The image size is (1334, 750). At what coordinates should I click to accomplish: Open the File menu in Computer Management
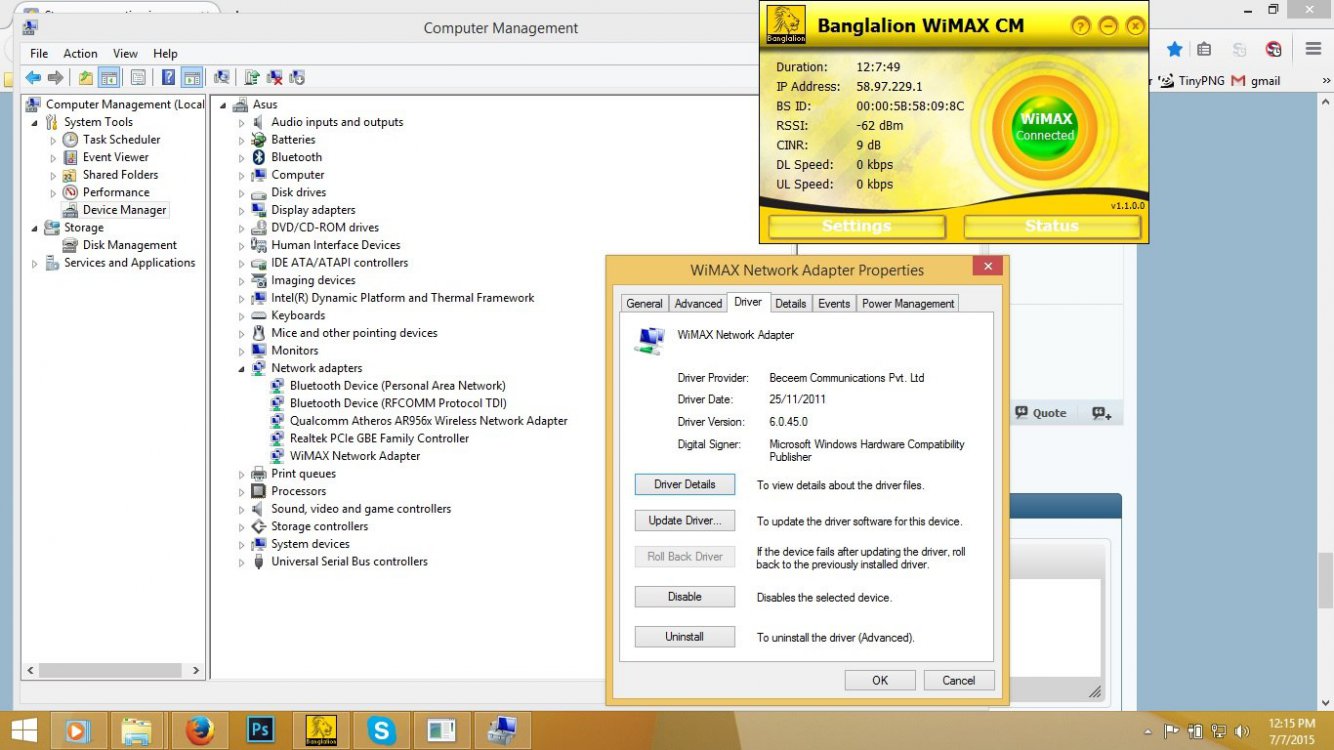[39, 54]
